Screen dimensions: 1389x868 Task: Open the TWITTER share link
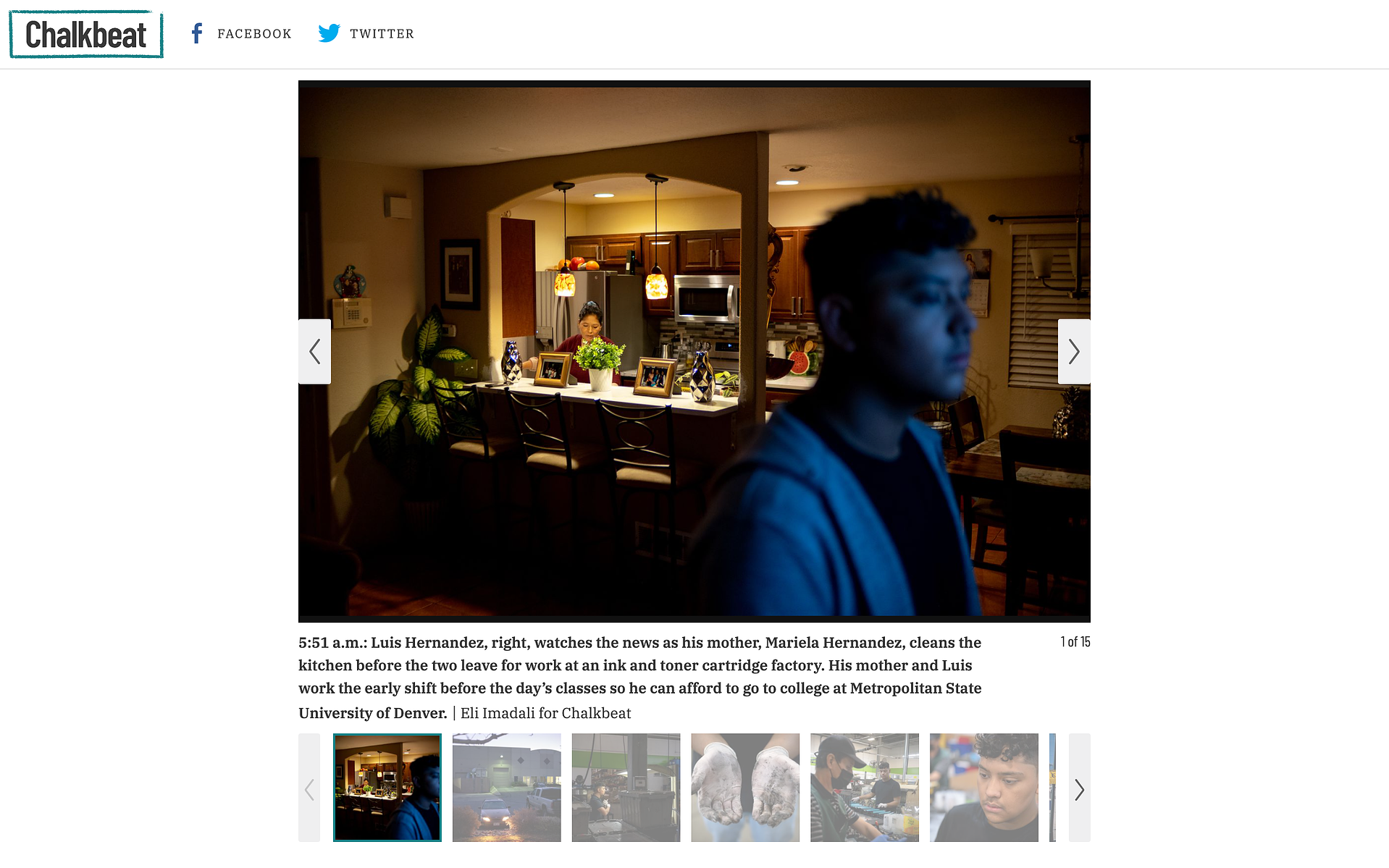click(366, 33)
